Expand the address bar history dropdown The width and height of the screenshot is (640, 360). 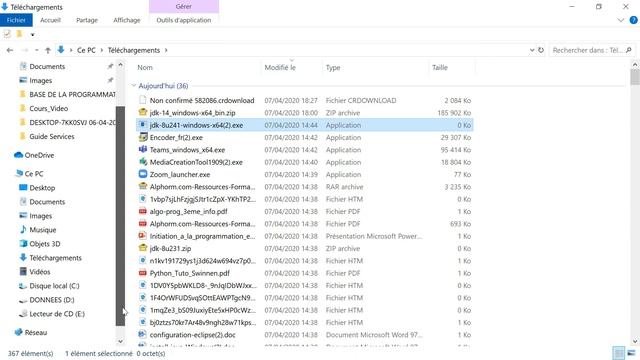coord(532,50)
